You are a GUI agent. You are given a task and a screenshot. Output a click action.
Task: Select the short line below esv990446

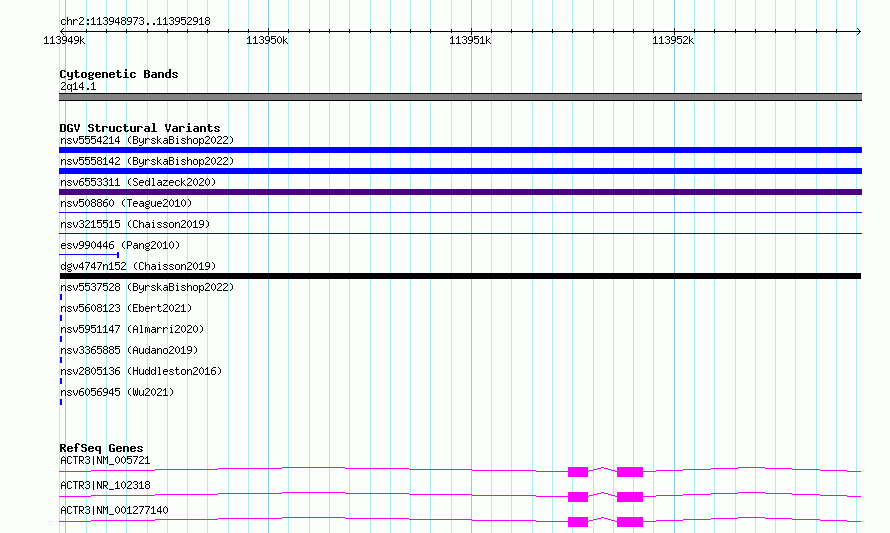tap(89, 255)
